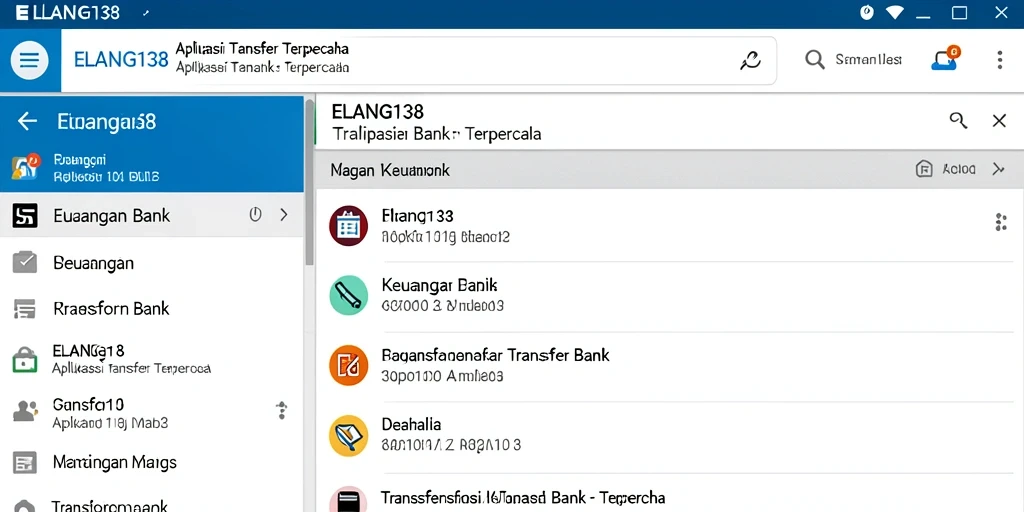1024x512 pixels.
Task: Click the profile avatar in sidebar header
Action: pos(25,167)
